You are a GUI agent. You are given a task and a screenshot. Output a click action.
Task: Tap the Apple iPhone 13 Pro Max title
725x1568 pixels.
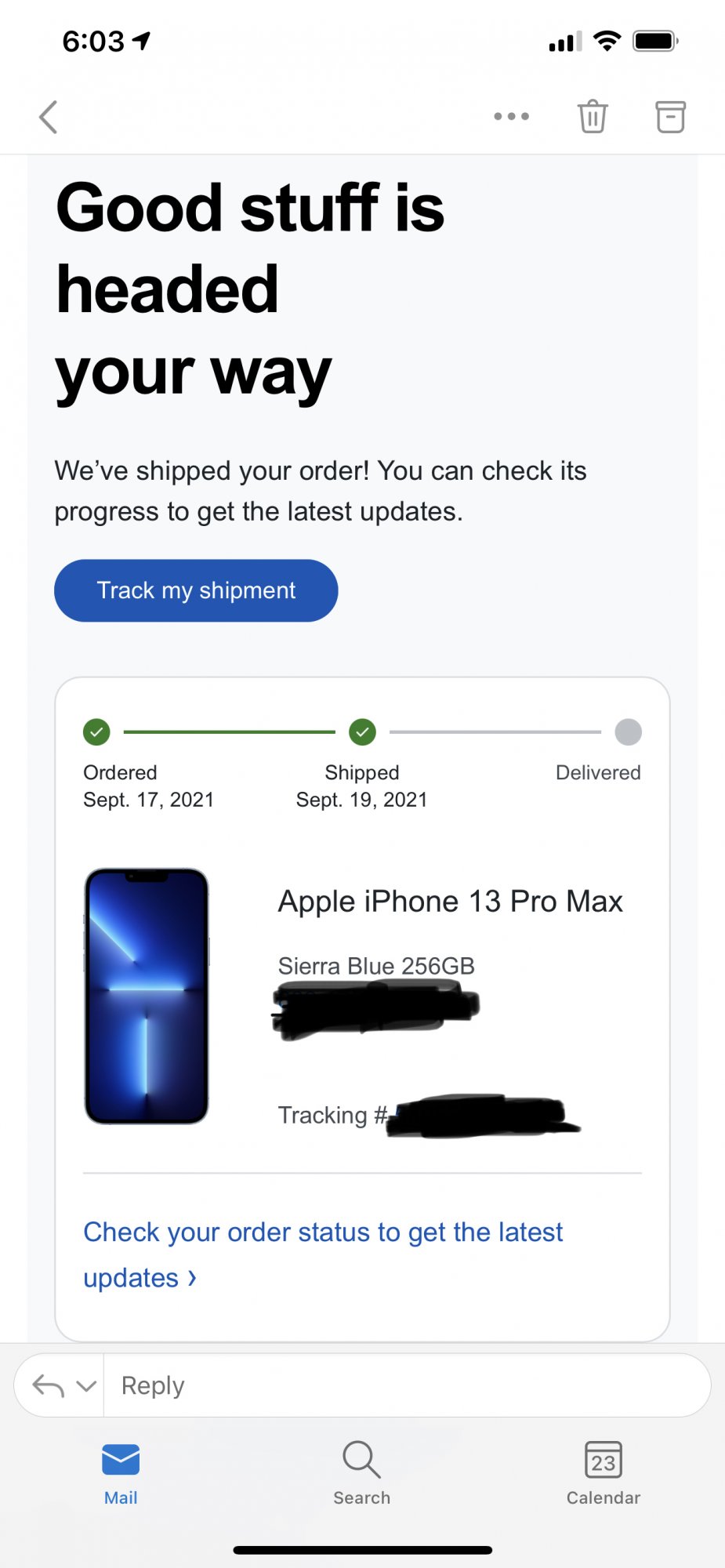point(451,902)
